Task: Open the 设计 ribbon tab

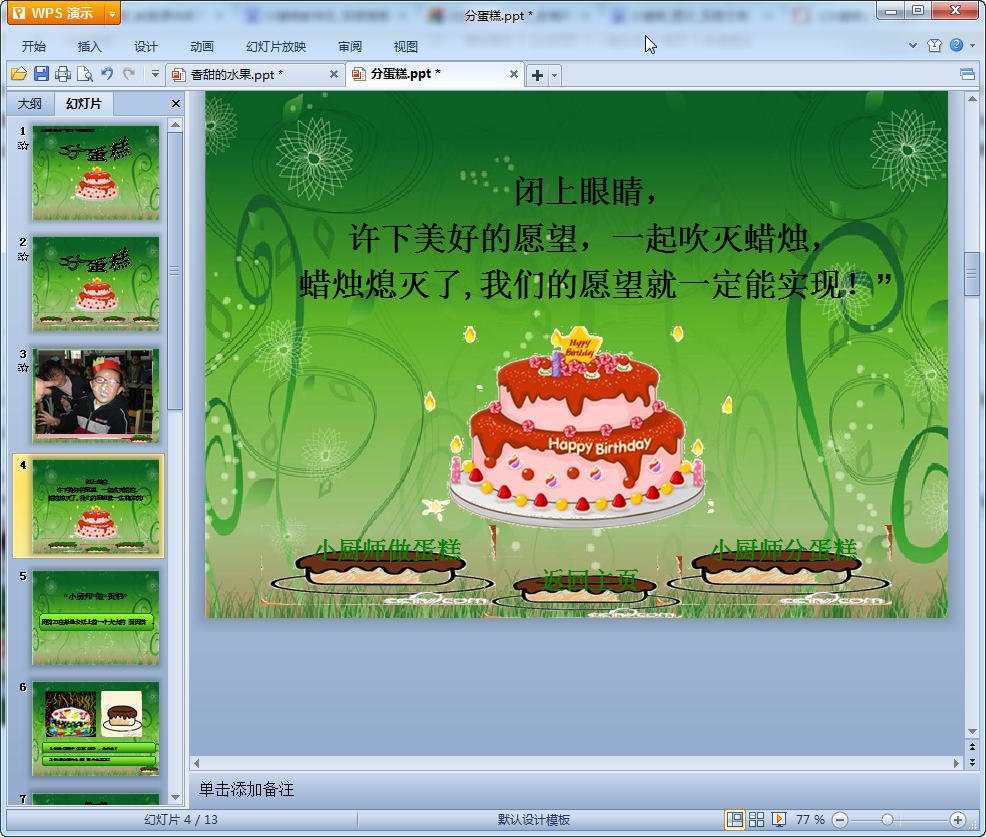Action: coord(145,47)
